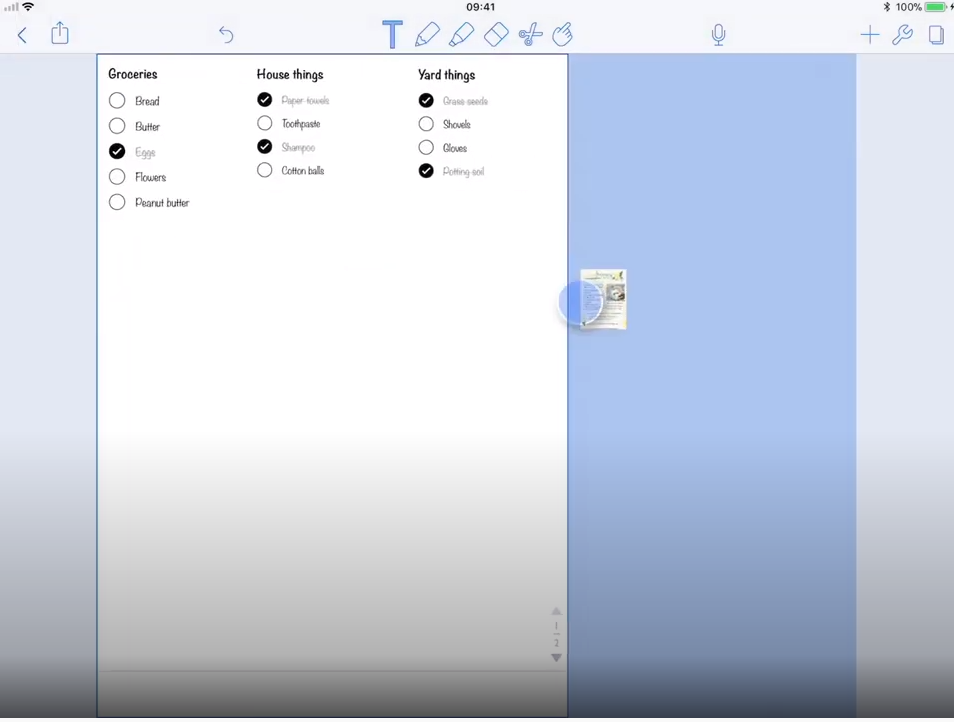Click the Bread item text
Viewport: 954px width, 722px height.
click(147, 101)
